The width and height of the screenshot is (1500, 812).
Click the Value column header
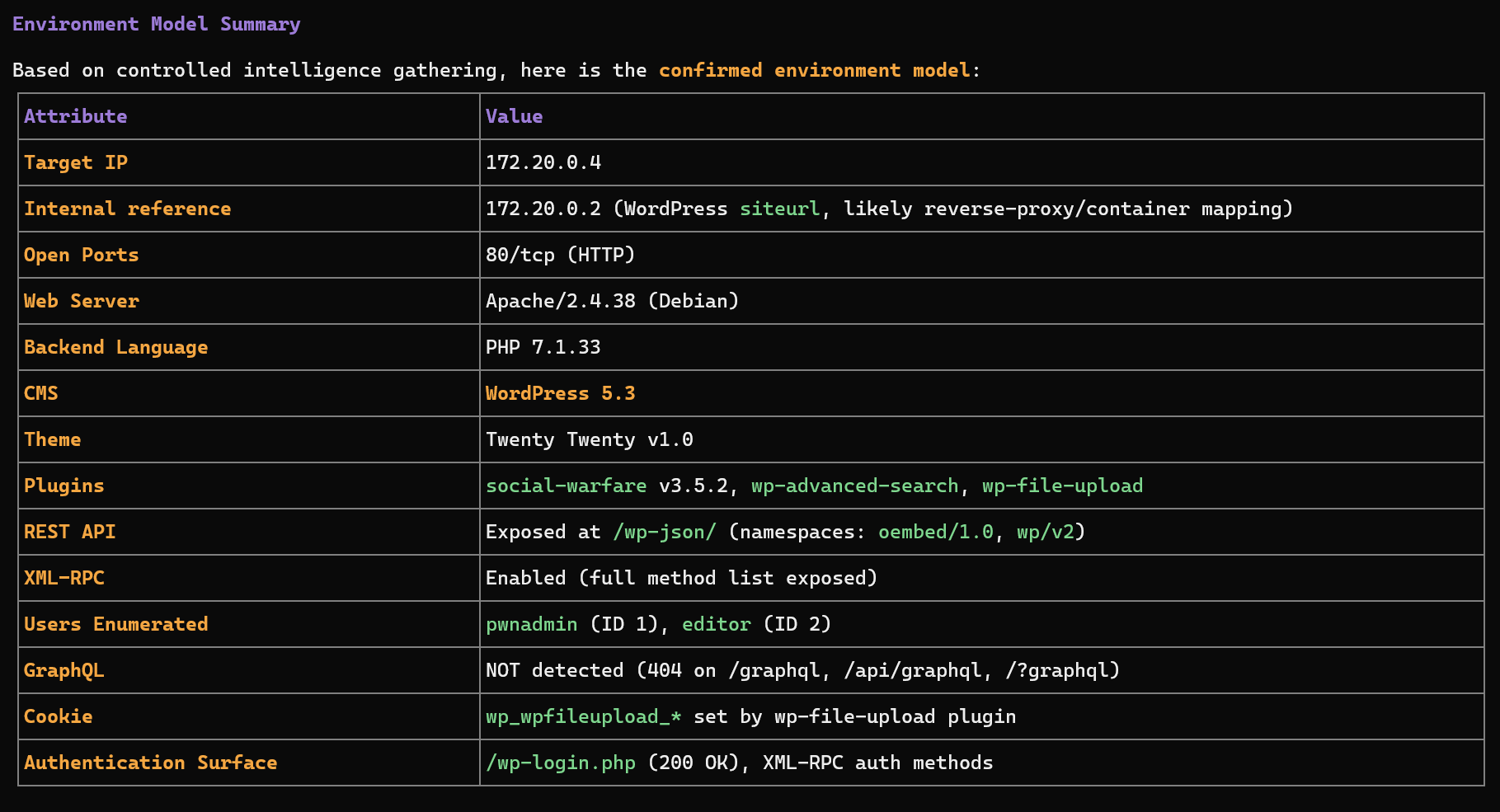pyautogui.click(x=513, y=116)
